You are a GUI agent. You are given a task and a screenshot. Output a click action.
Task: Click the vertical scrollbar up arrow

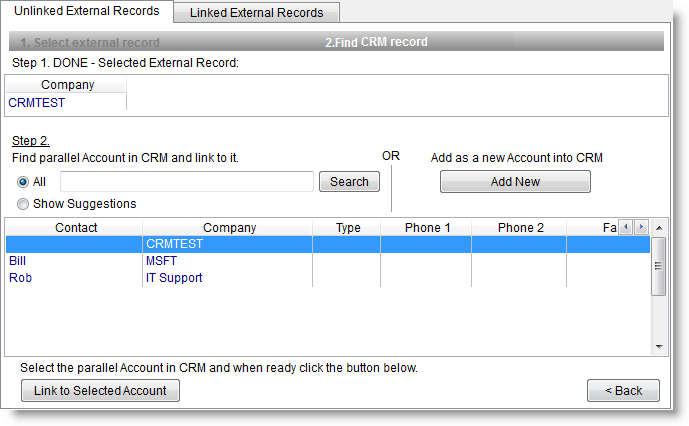pos(658,243)
